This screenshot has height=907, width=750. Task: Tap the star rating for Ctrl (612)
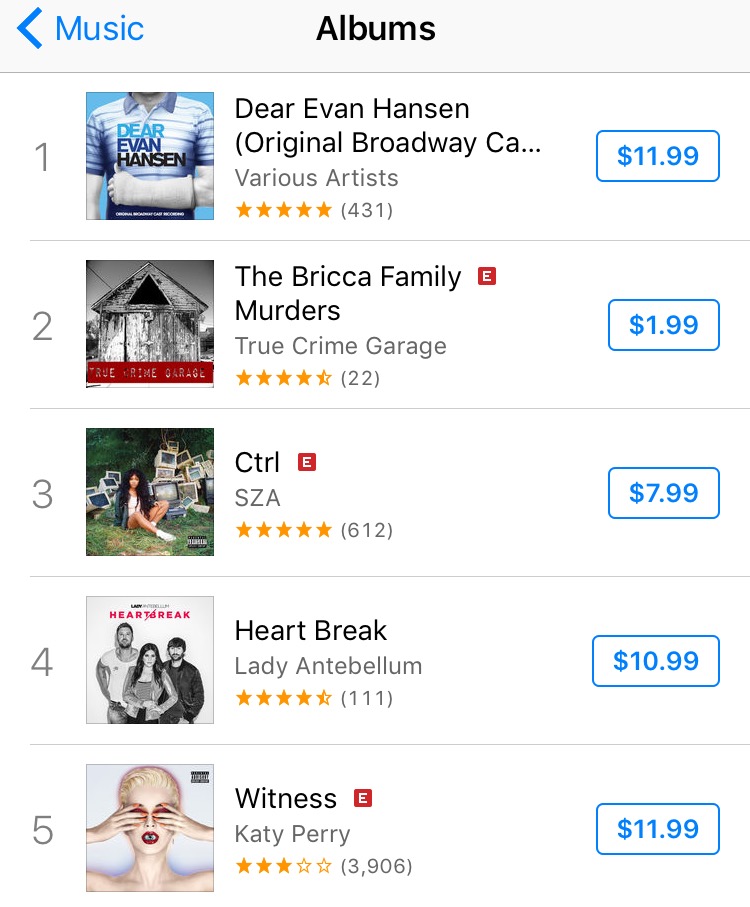point(314,530)
